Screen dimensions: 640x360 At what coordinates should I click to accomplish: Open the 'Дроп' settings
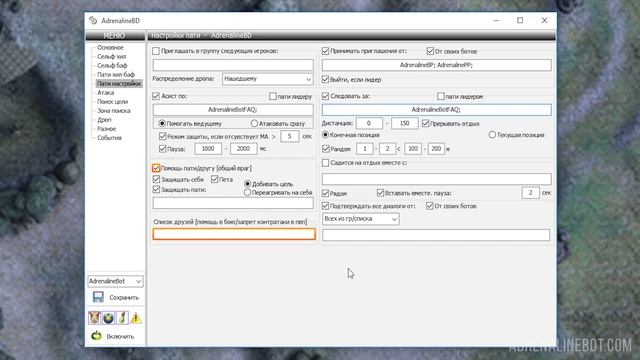[x=104, y=120]
